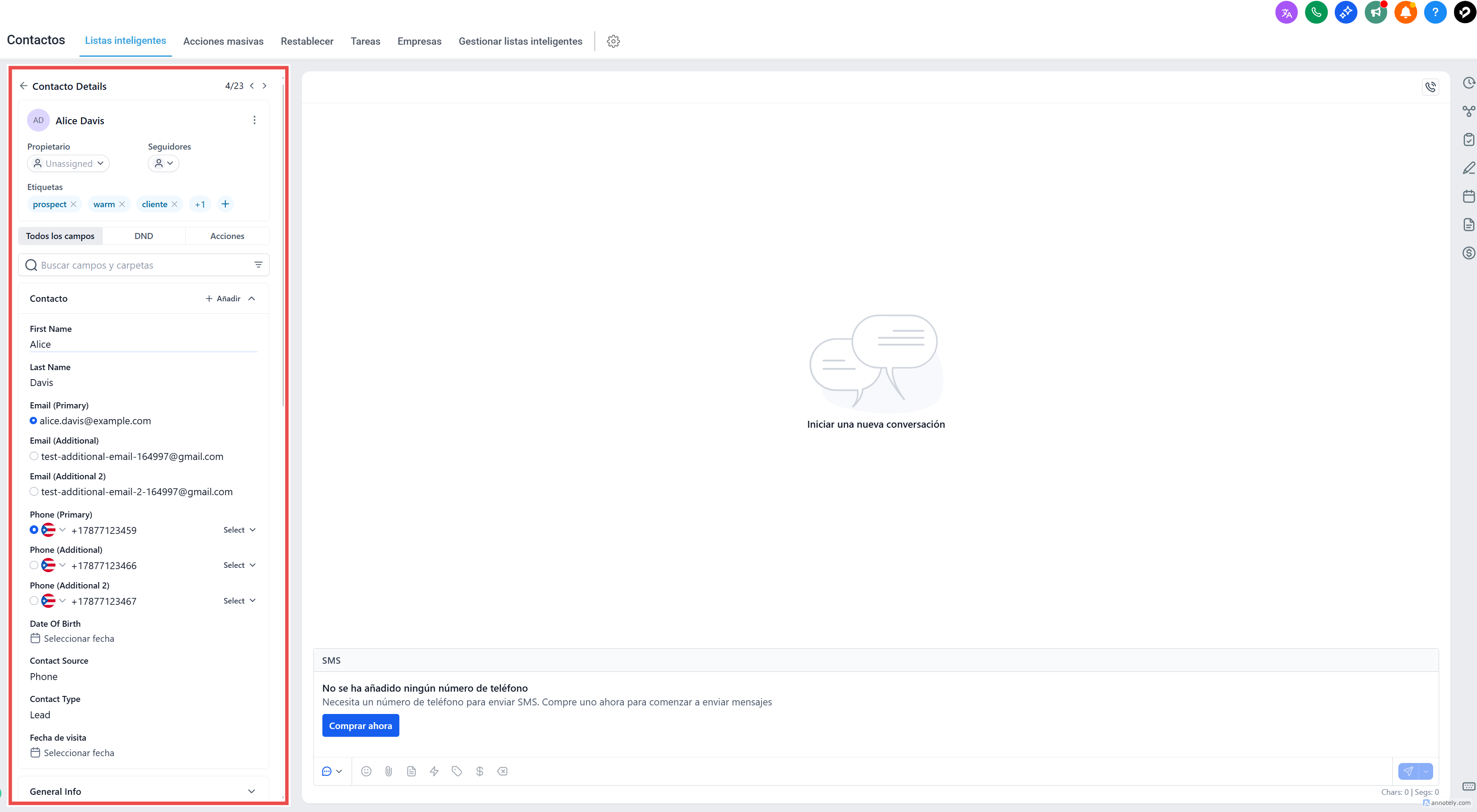Screen dimensions: 1477x812
Task: Click the paperclip attachment icon
Action: pyautogui.click(x=389, y=771)
